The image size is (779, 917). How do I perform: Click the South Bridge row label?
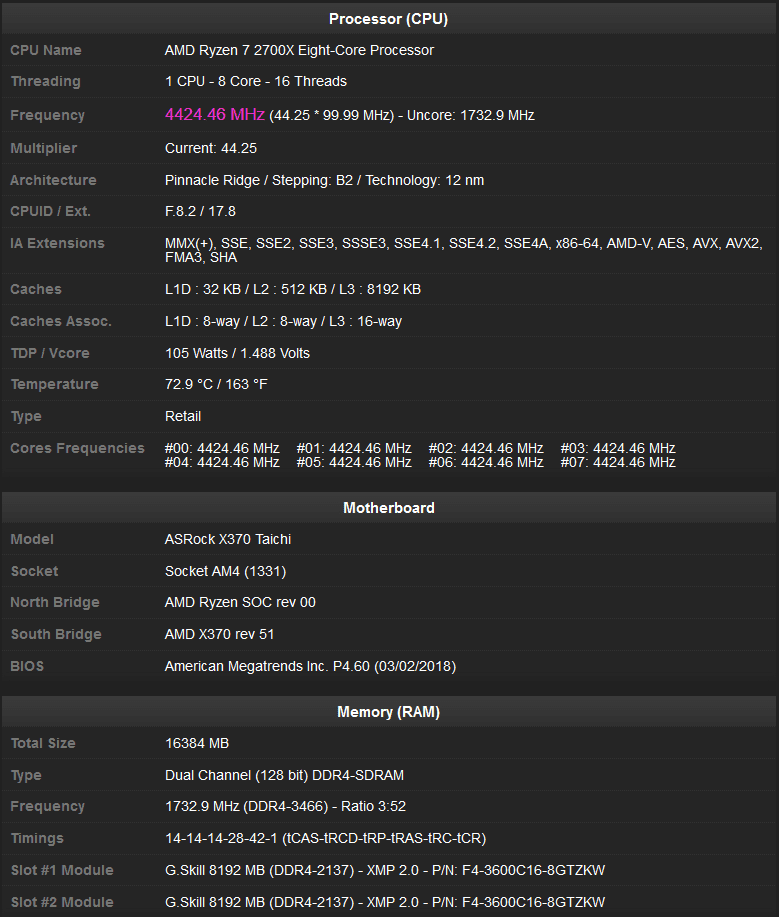pos(56,634)
